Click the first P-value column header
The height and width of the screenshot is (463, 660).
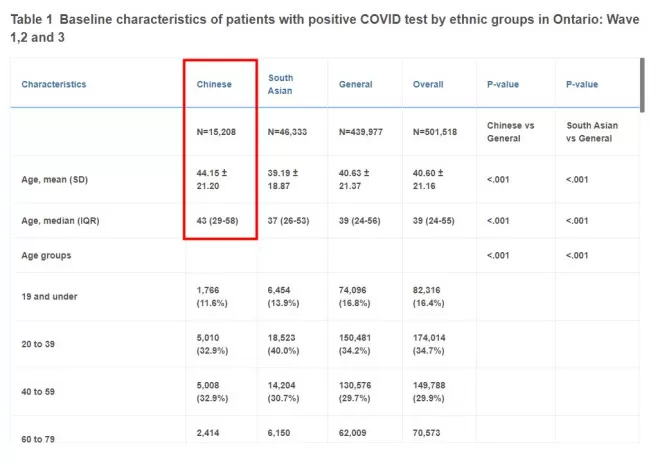pyautogui.click(x=503, y=84)
